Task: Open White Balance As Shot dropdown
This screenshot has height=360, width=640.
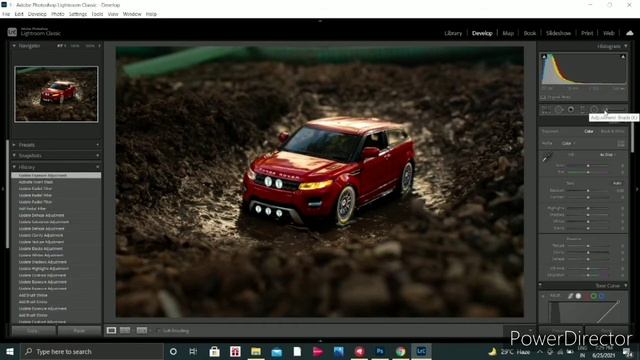Action: (607, 155)
